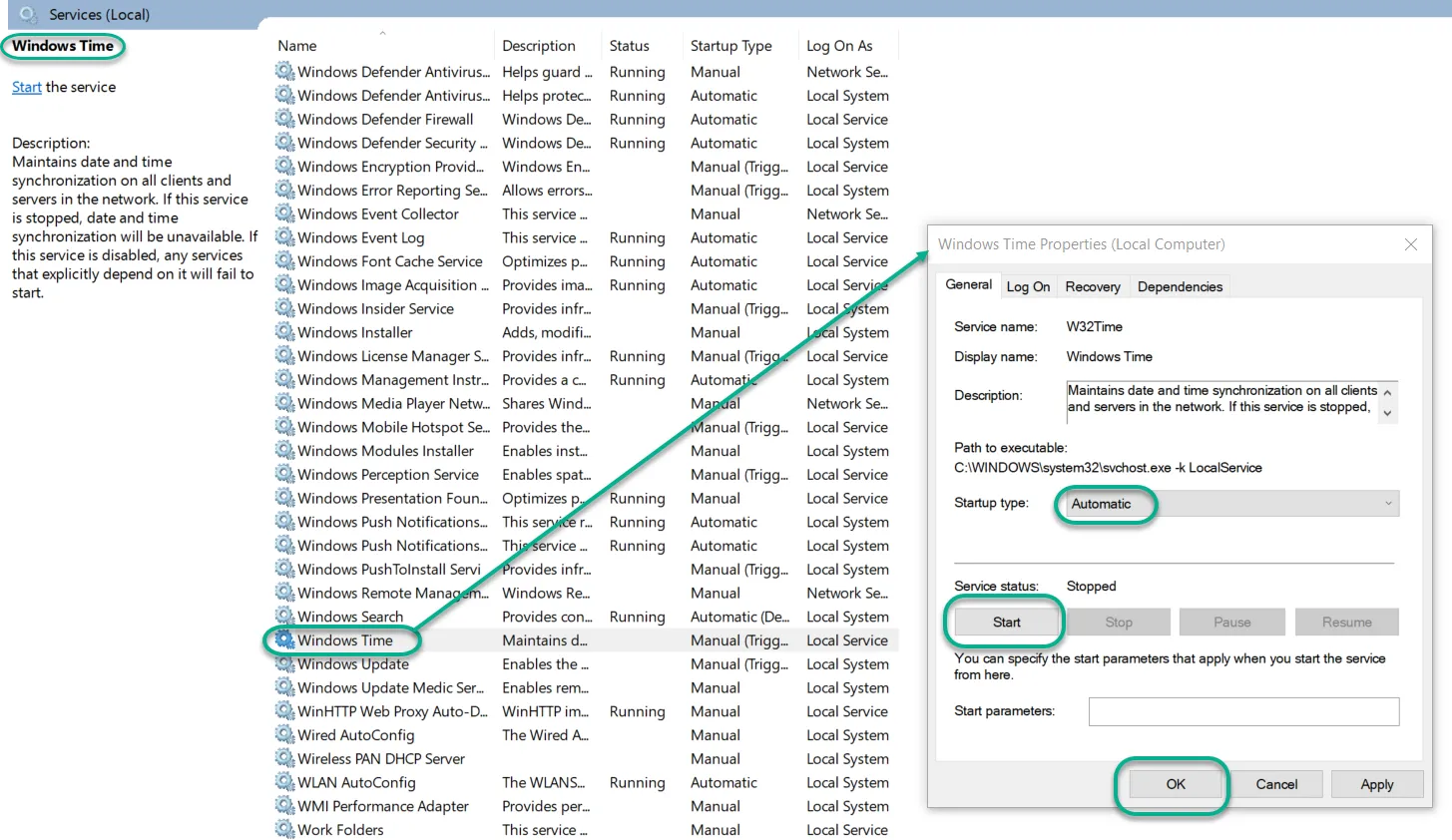
Task: Select the Windows Remote Management service name
Action: pos(393,593)
